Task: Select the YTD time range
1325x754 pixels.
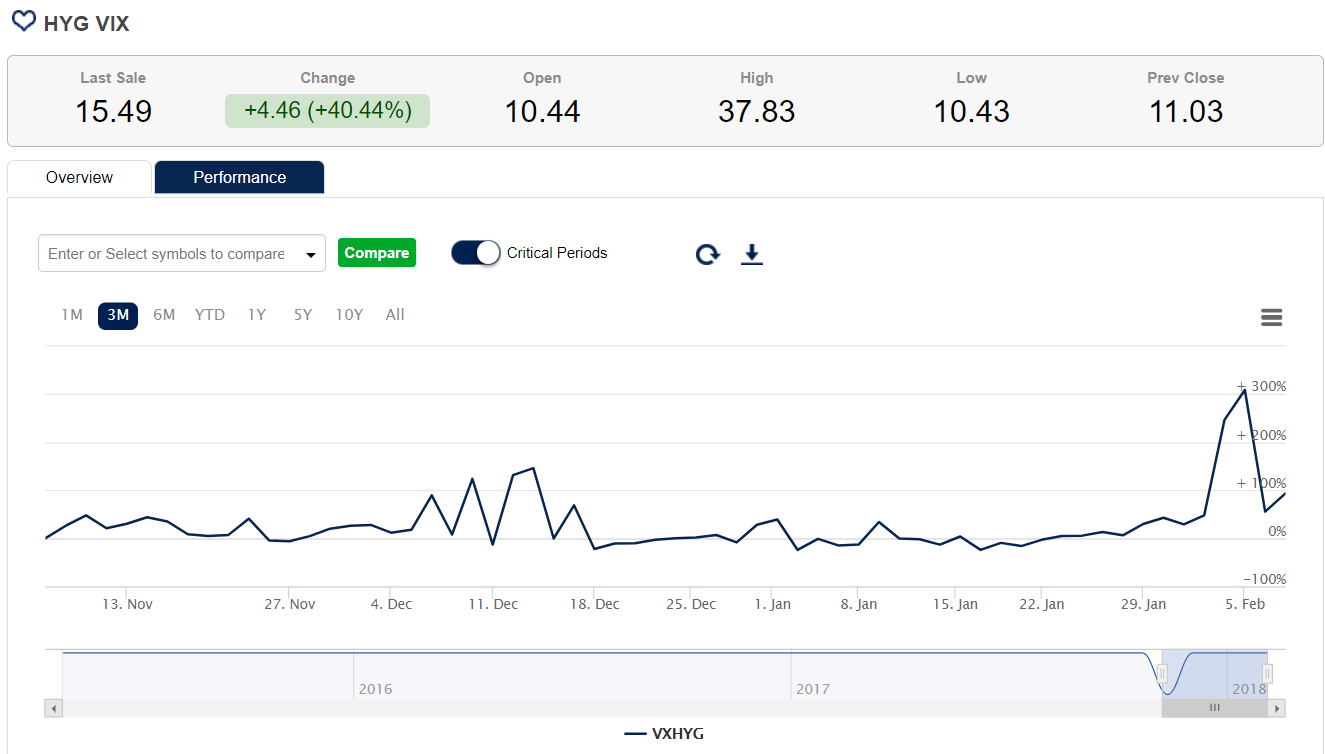Action: (x=210, y=315)
